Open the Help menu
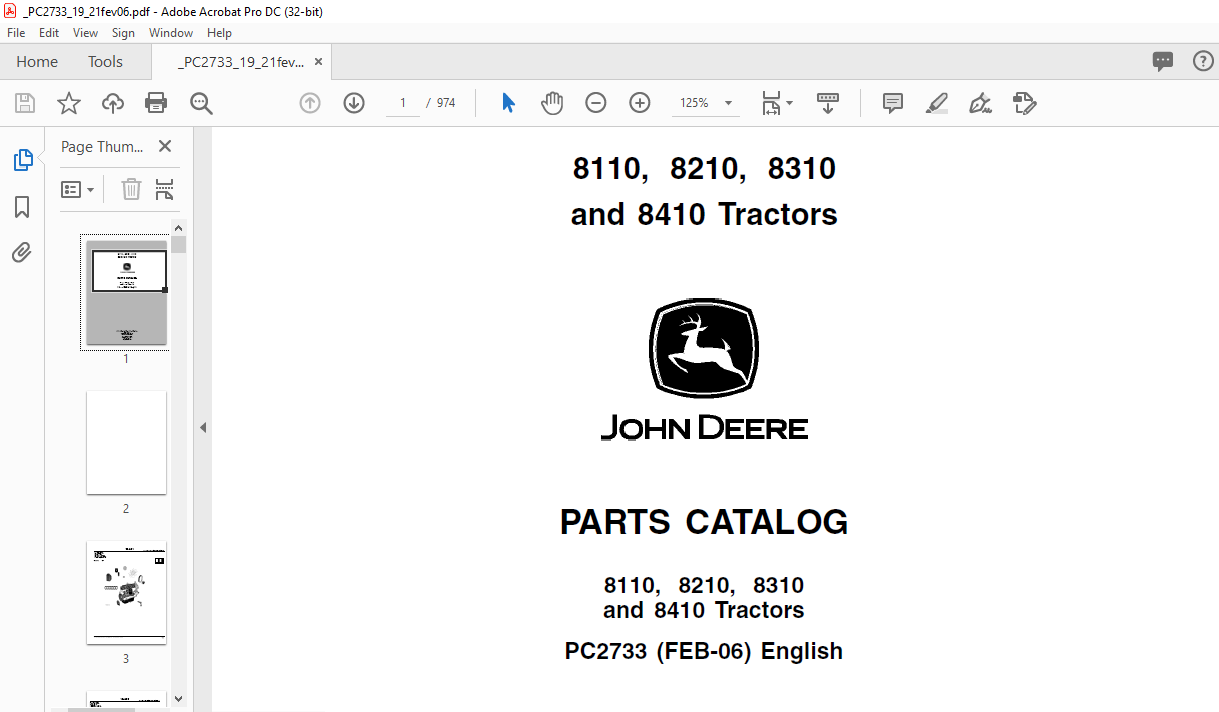Image resolution: width=1219 pixels, height=712 pixels. tap(219, 33)
